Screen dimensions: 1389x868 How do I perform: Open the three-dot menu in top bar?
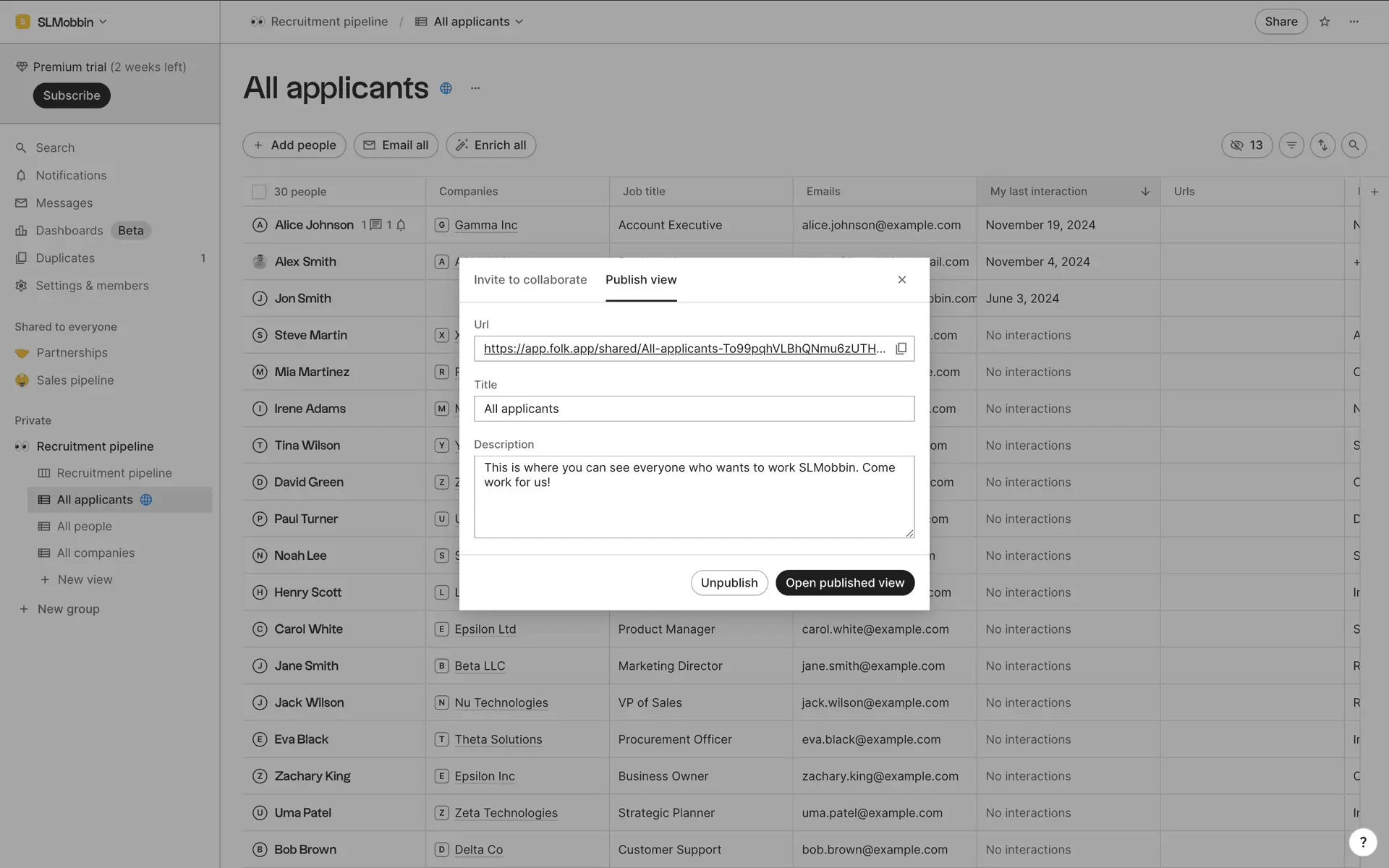point(1354,22)
